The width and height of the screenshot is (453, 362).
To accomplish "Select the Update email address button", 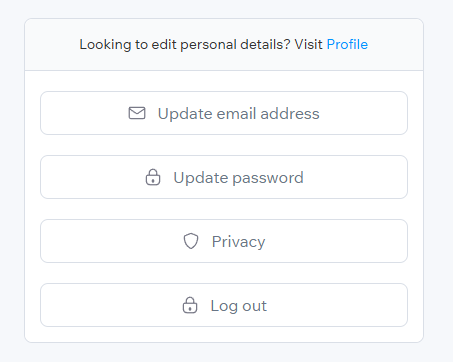I will pyautogui.click(x=224, y=113).
